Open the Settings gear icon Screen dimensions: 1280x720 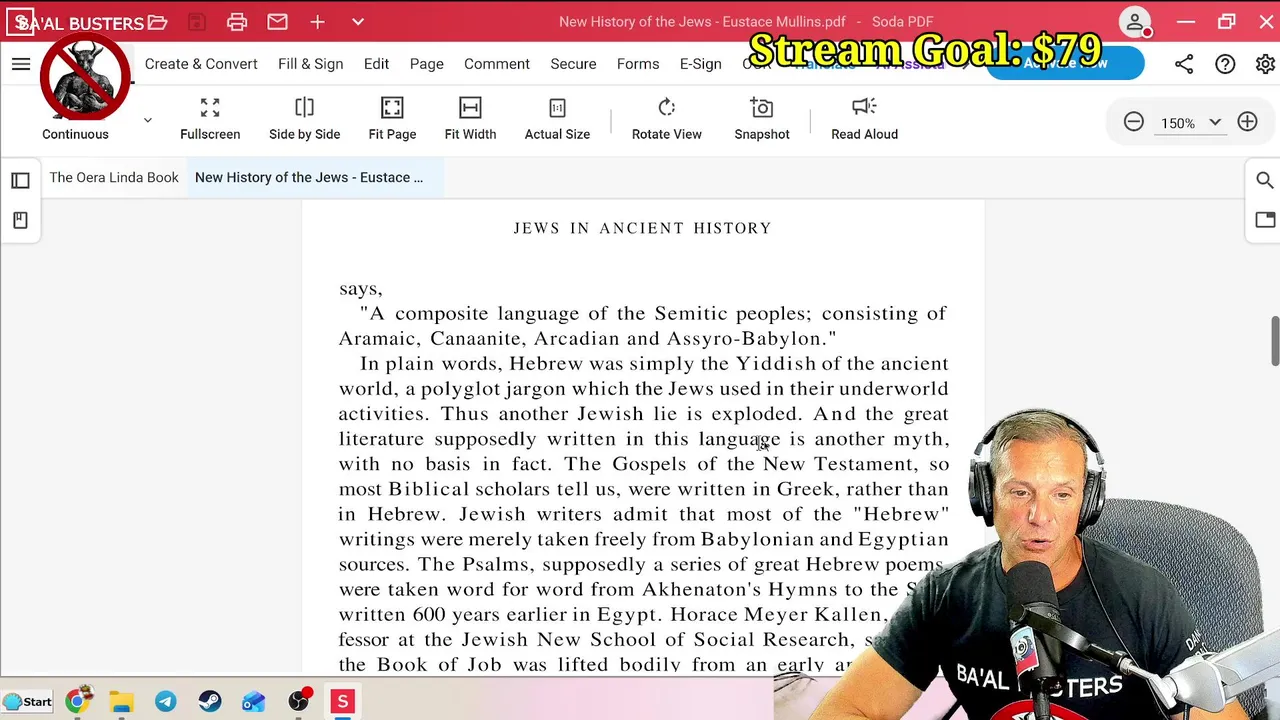click(1265, 64)
